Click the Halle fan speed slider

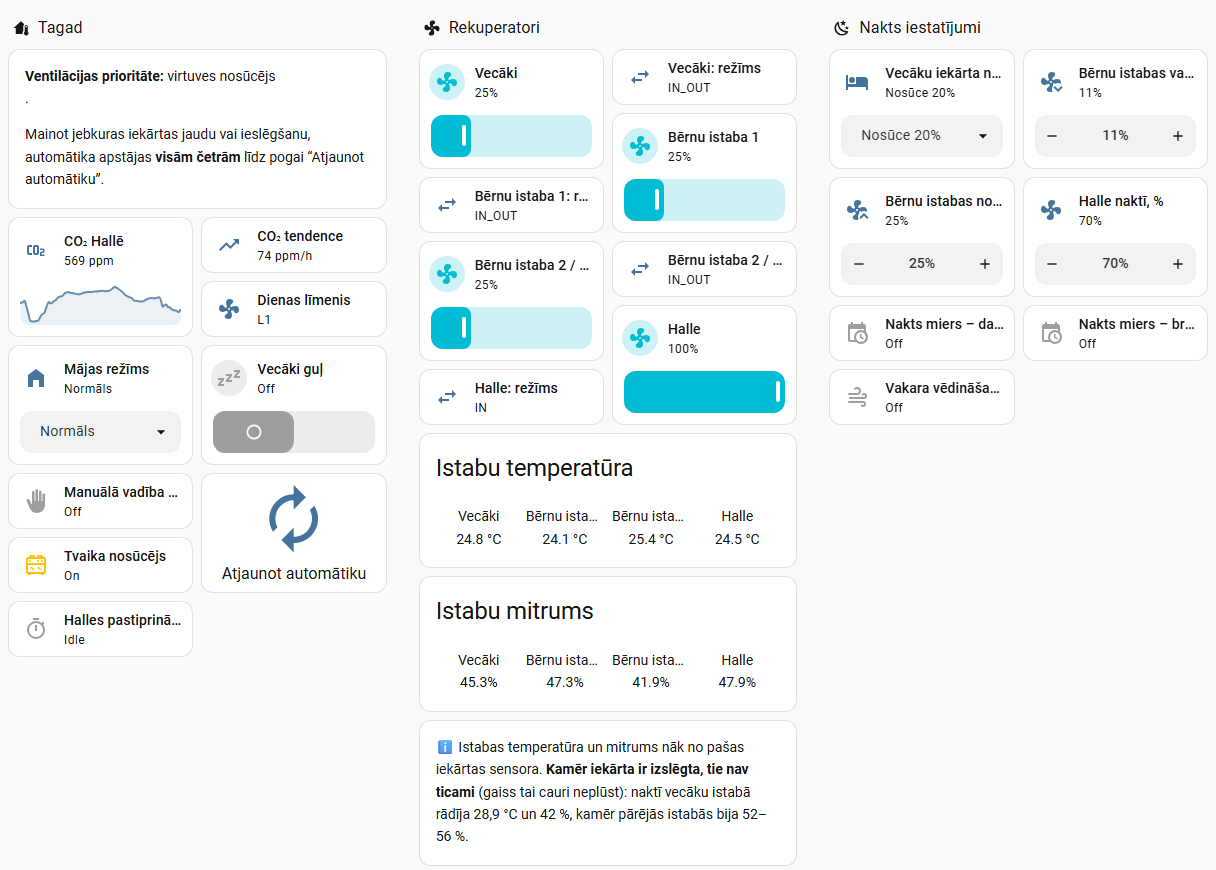[704, 392]
